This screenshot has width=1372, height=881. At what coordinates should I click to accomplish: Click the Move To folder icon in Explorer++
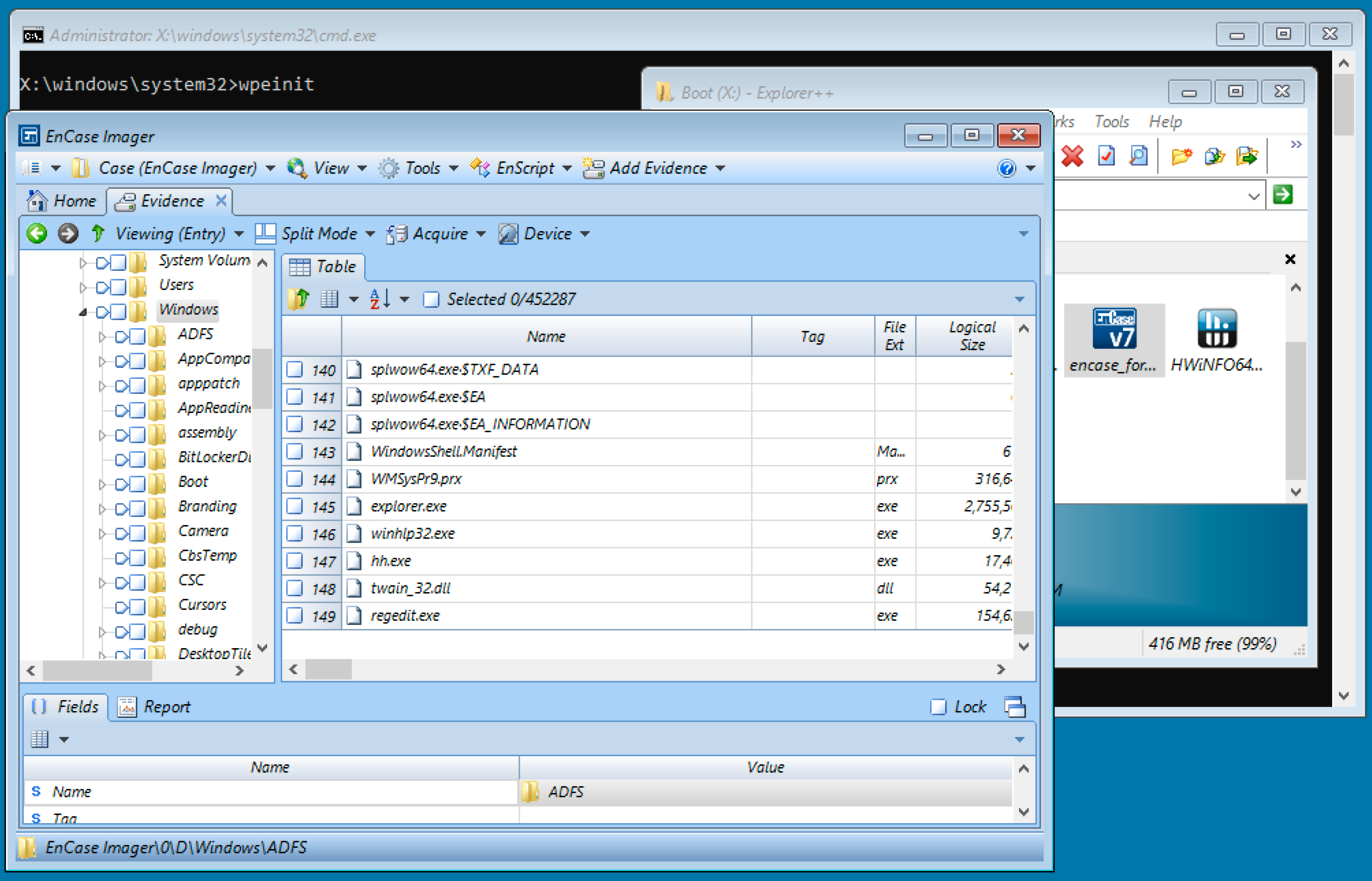(x=1247, y=156)
